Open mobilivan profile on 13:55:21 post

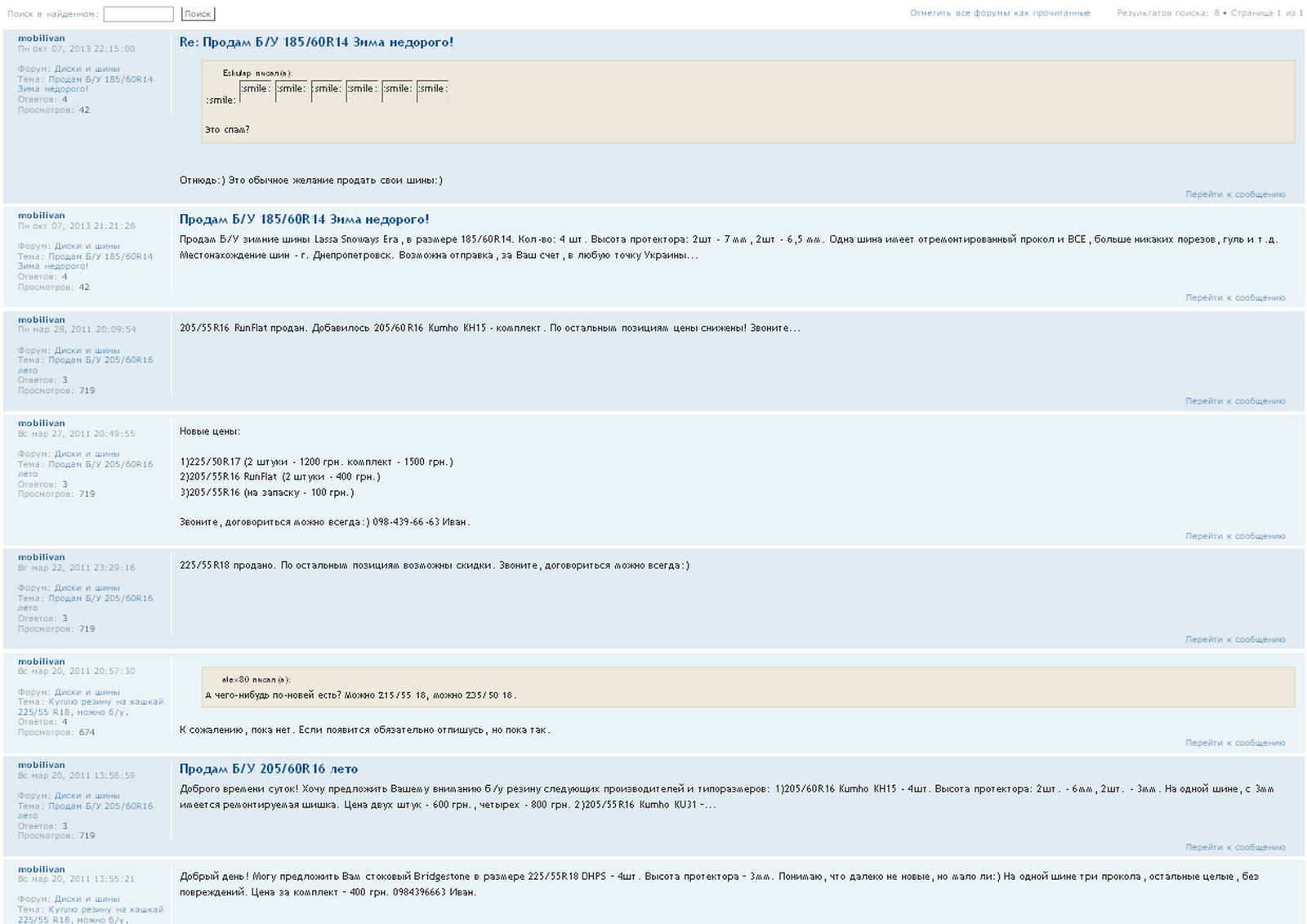click(41, 869)
